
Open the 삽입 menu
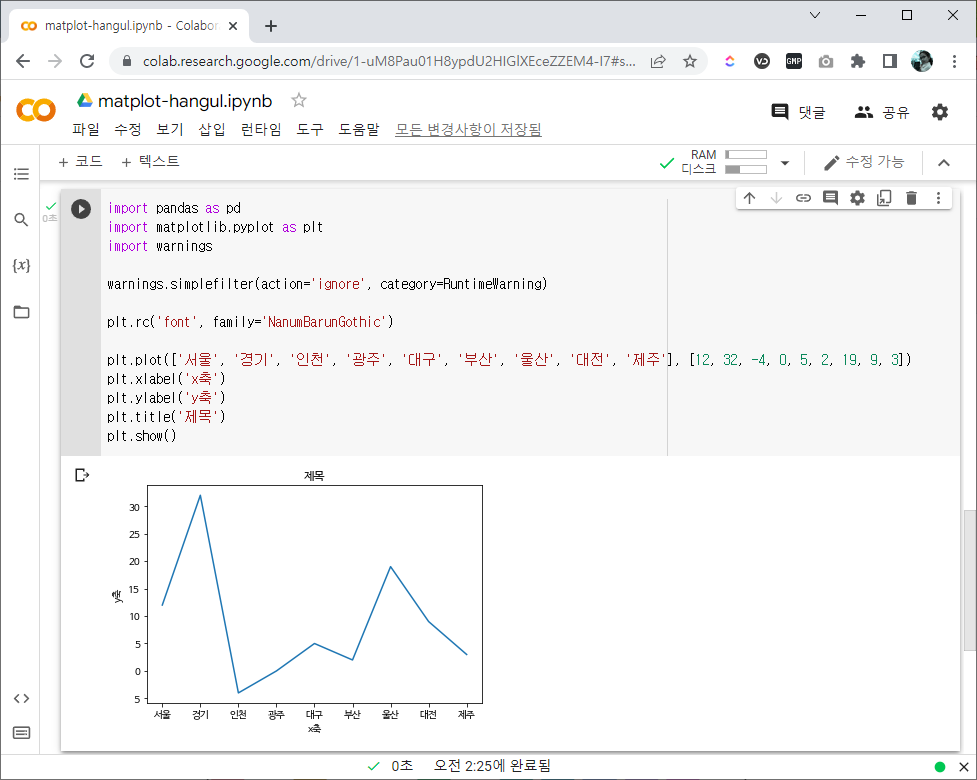coord(212,129)
